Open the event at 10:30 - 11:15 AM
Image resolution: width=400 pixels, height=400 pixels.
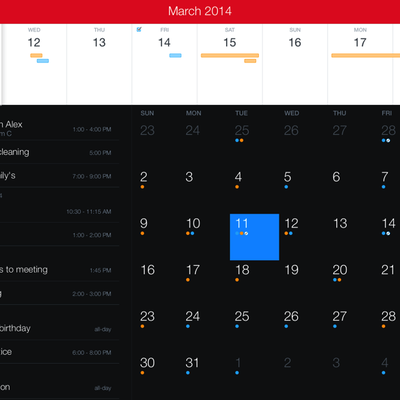click(x=59, y=211)
